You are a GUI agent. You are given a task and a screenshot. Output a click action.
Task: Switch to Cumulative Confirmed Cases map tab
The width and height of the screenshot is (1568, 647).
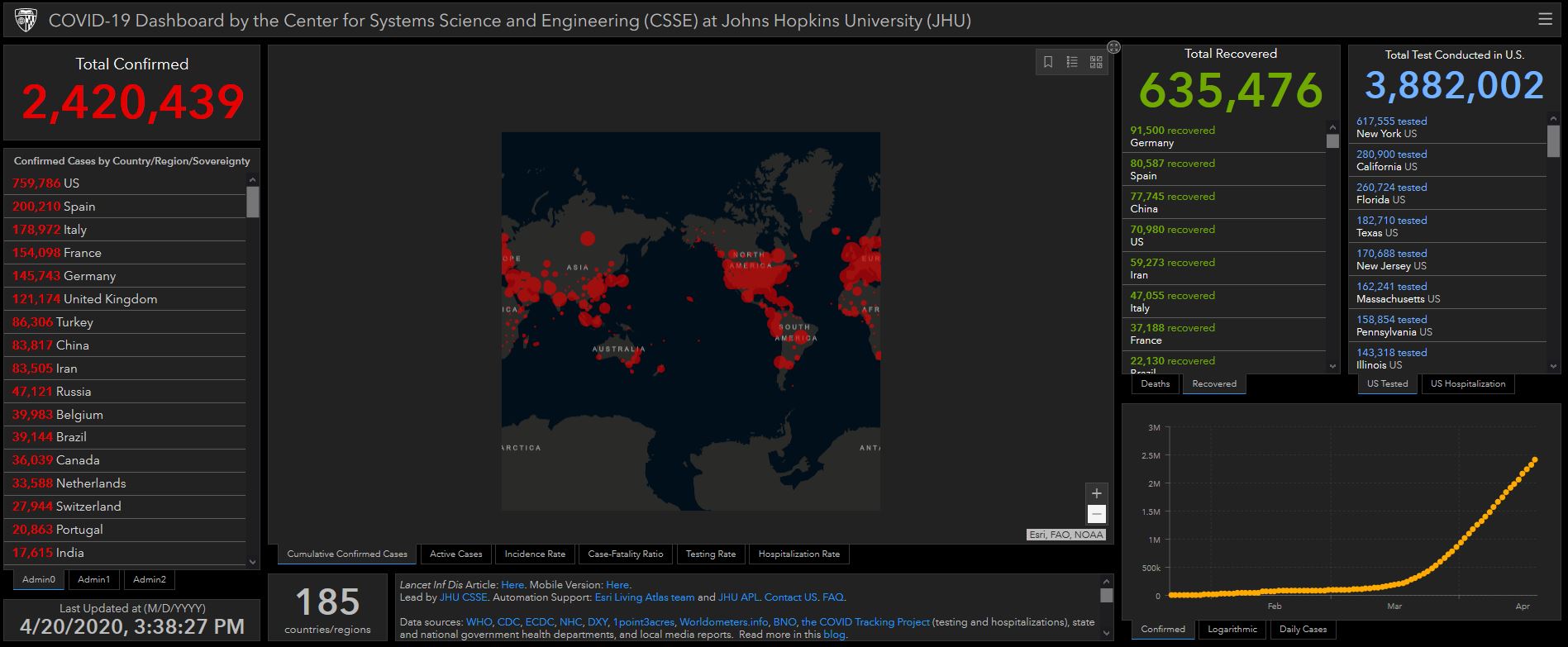[x=347, y=554]
